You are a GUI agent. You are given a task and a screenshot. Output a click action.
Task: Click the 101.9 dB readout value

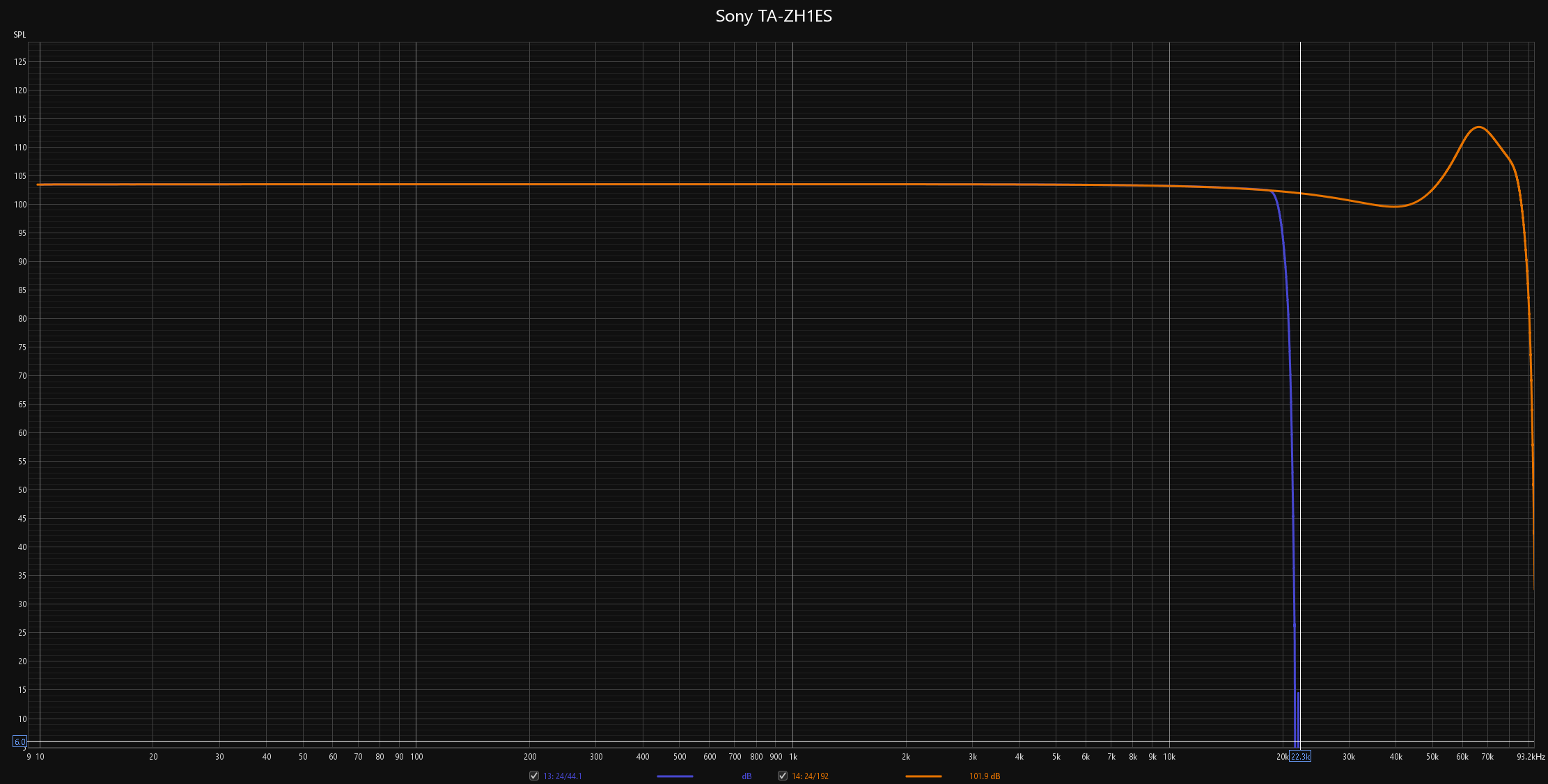985,776
